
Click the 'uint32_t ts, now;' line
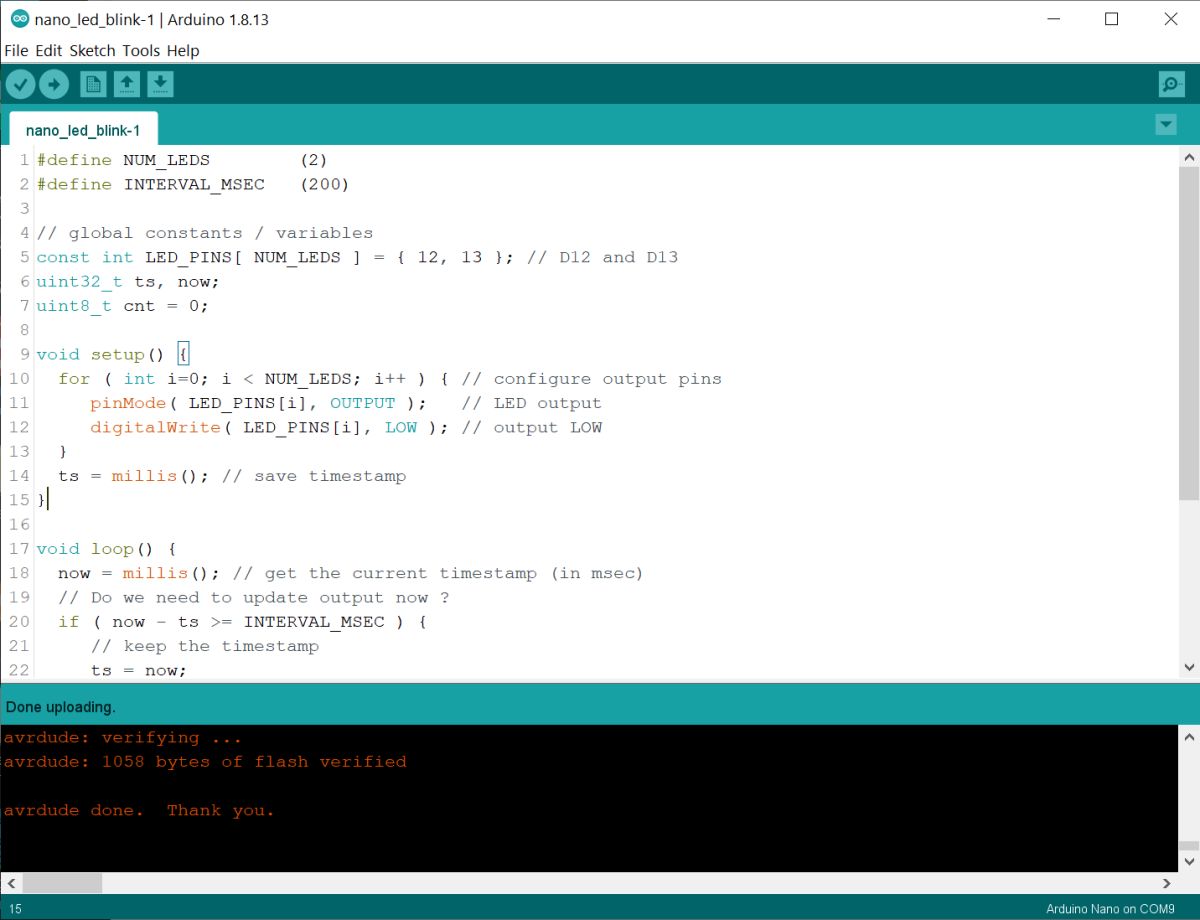pyautogui.click(x=128, y=282)
